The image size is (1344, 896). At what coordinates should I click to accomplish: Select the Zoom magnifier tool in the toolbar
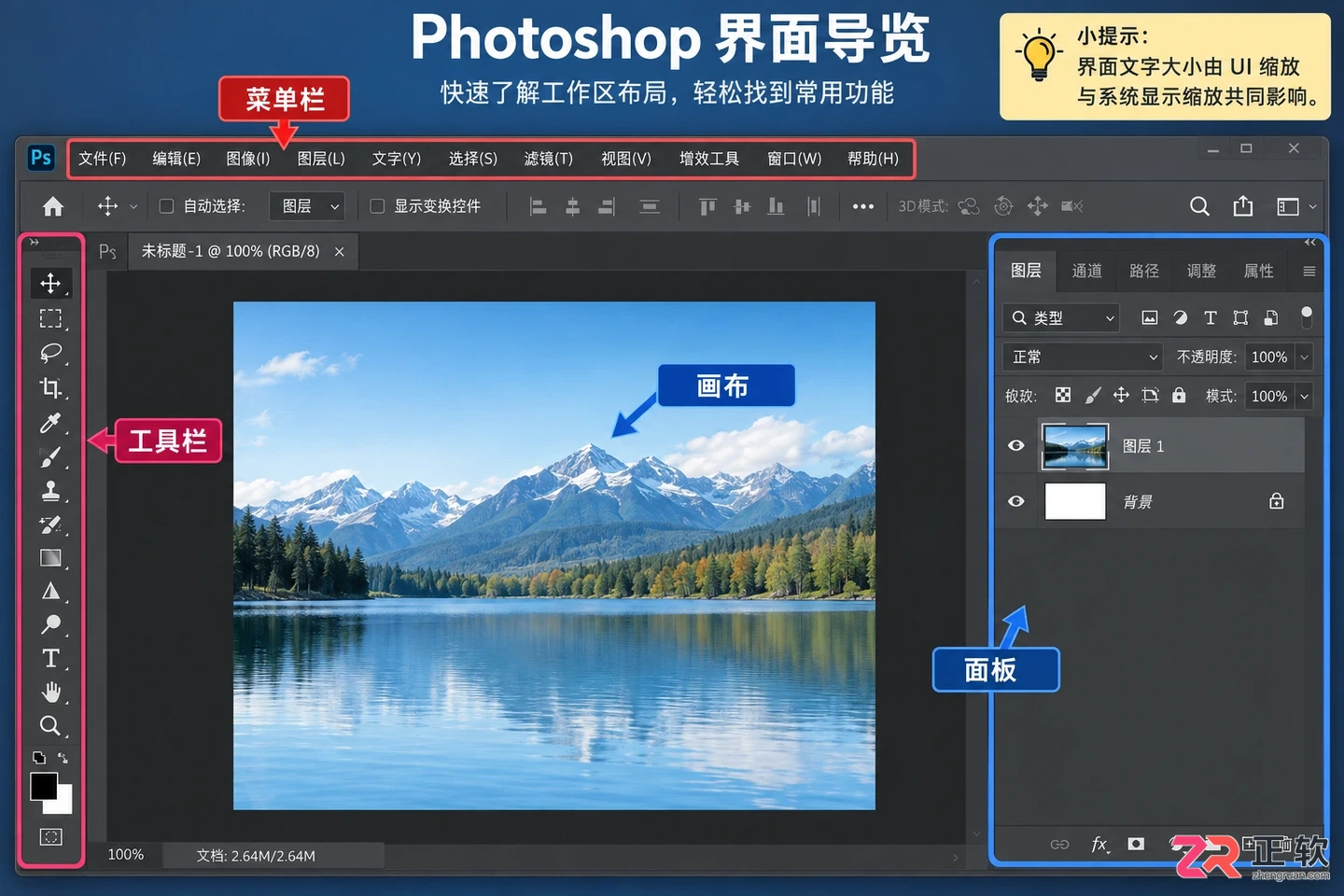(x=50, y=725)
